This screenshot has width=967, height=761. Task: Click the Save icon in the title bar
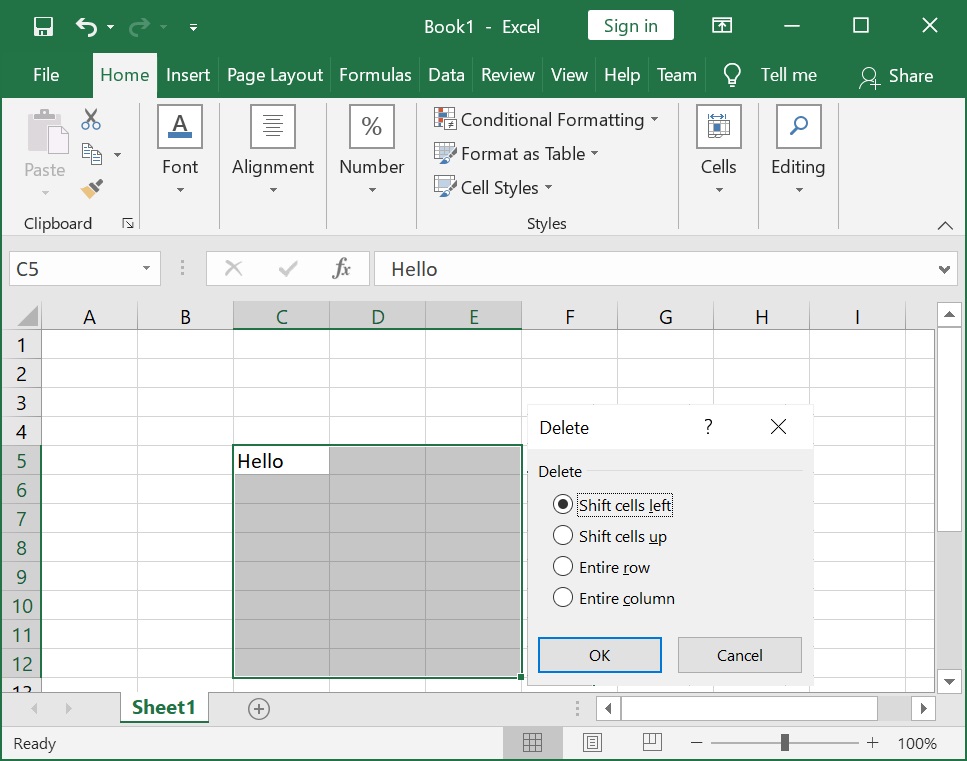click(x=43, y=27)
